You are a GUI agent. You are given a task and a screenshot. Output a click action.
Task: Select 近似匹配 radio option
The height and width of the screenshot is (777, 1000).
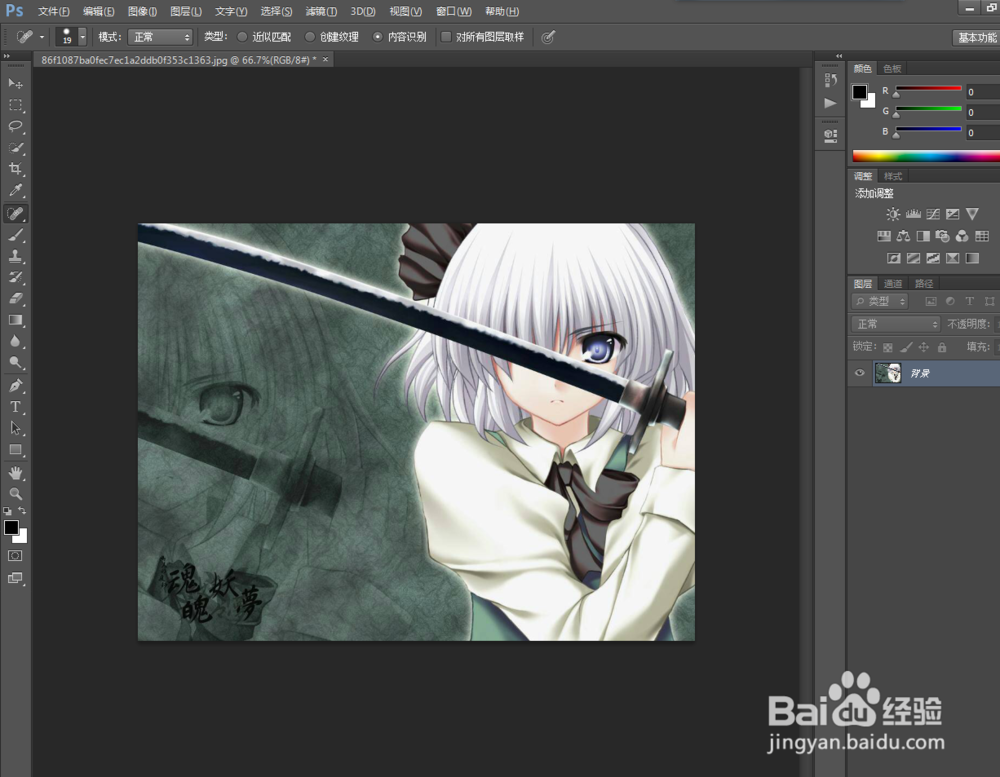242,37
